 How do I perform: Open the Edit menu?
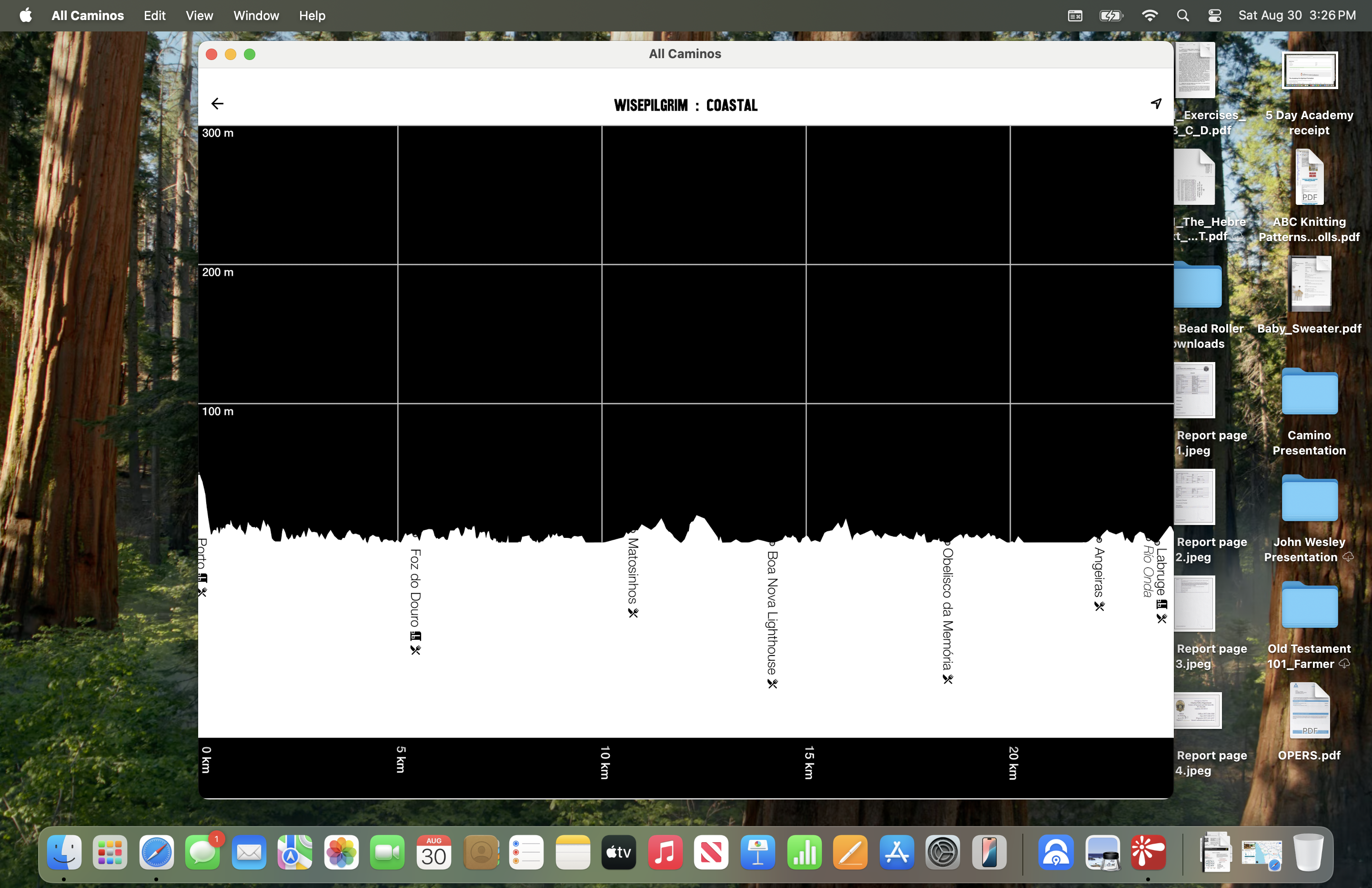(x=154, y=16)
